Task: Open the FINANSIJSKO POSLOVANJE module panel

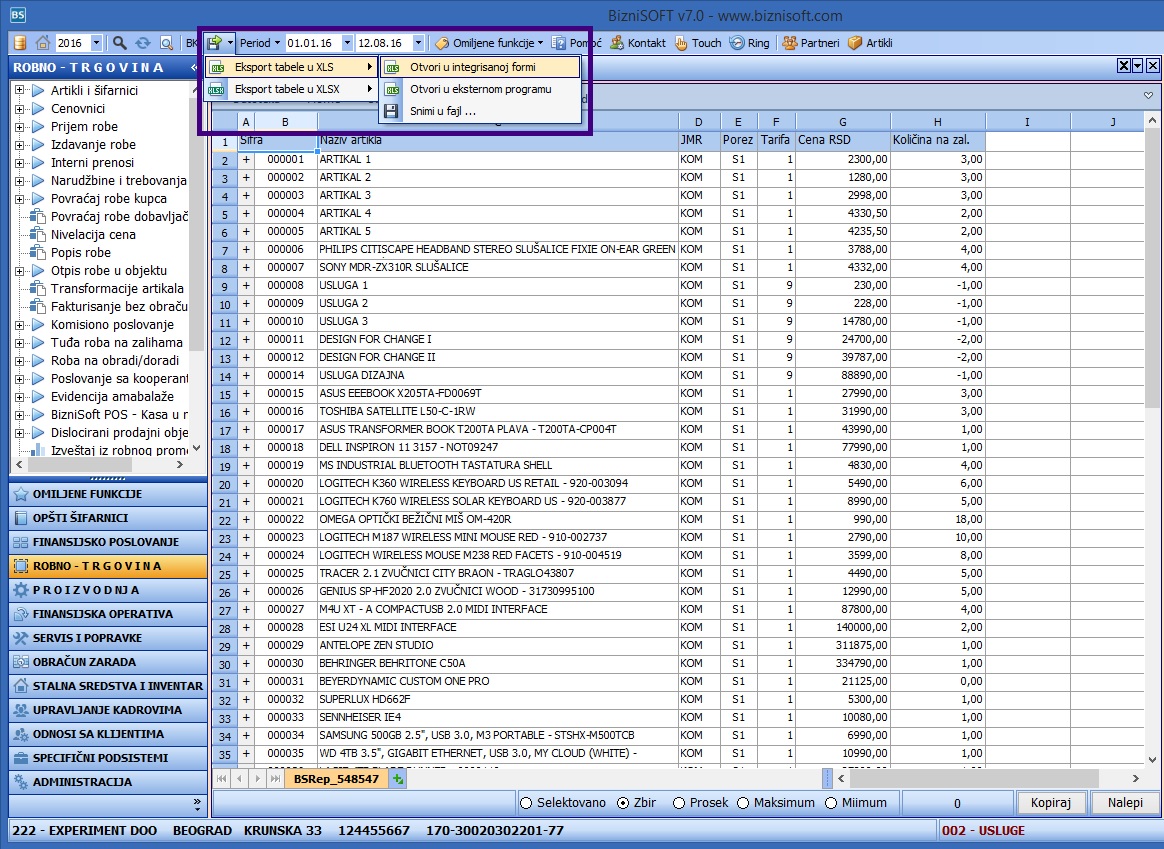Action: [108, 542]
